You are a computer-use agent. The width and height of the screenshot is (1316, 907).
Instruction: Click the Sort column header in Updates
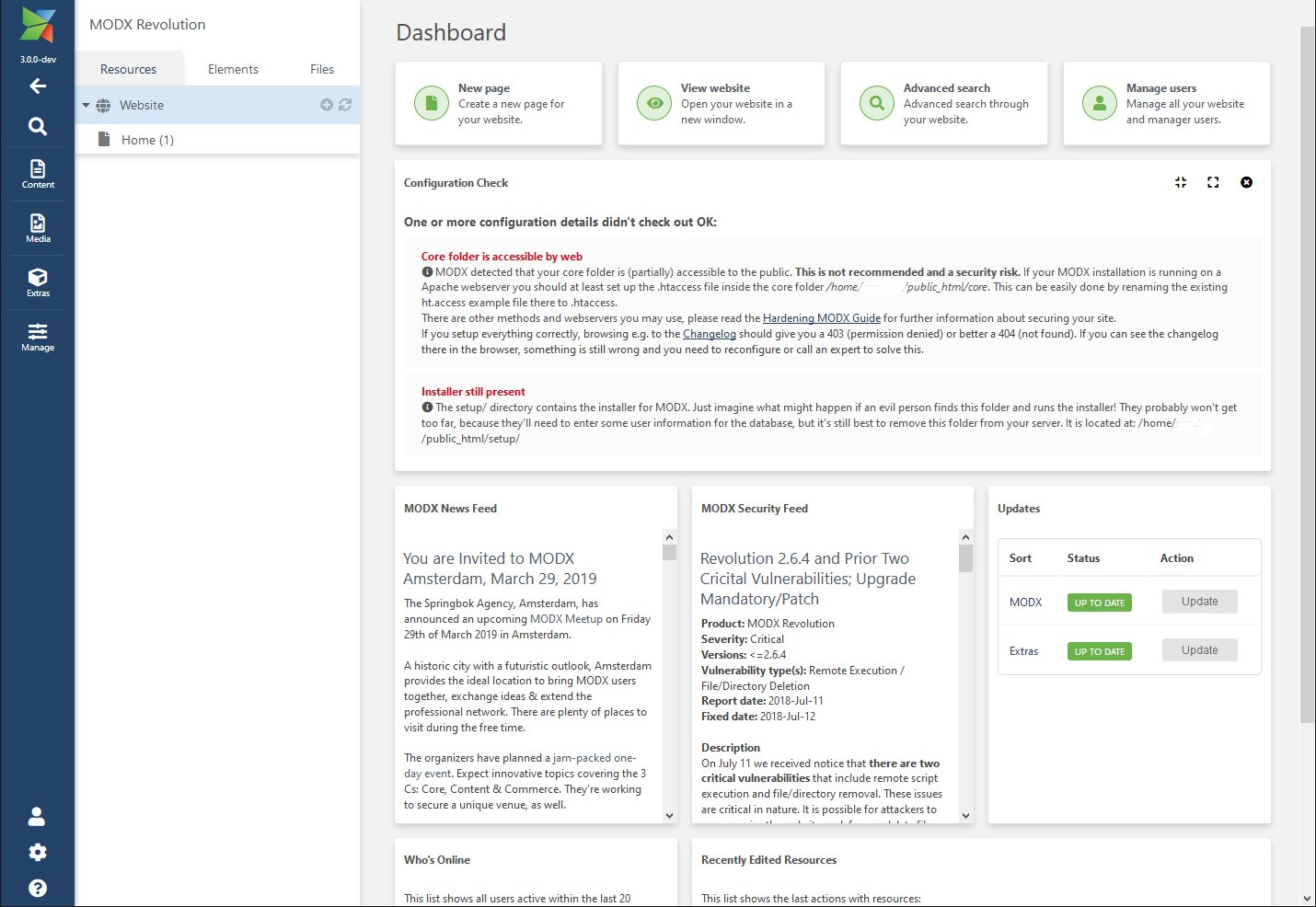pyautogui.click(x=1020, y=558)
